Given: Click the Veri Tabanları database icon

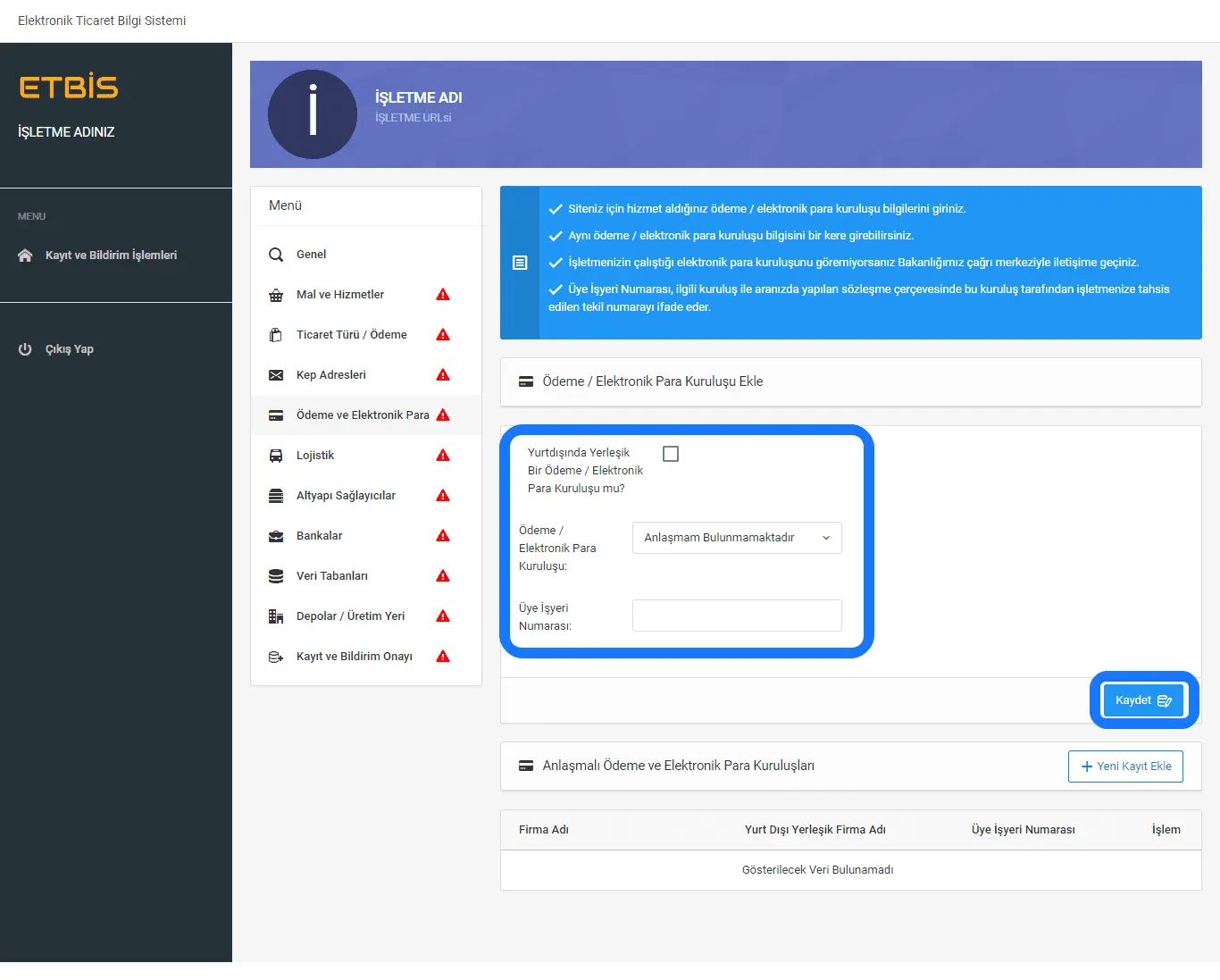Looking at the screenshot, I should tap(276, 576).
